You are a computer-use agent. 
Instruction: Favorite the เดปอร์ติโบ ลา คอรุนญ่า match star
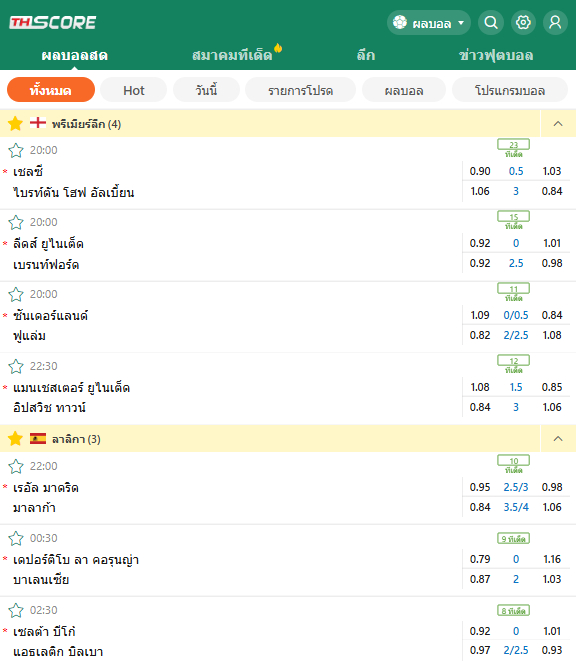(16, 538)
